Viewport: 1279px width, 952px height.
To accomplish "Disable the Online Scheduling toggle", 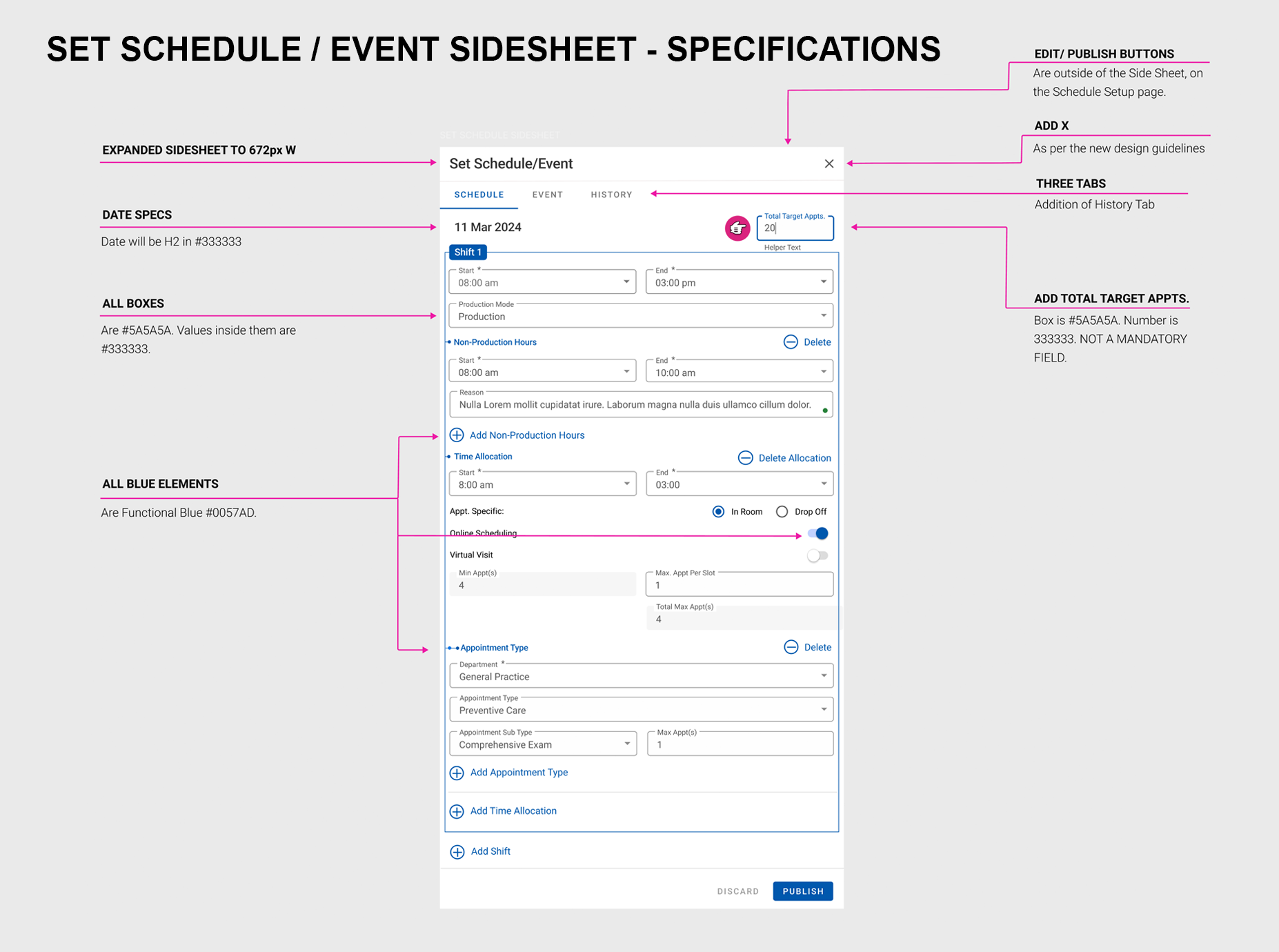I will pyautogui.click(x=818, y=533).
